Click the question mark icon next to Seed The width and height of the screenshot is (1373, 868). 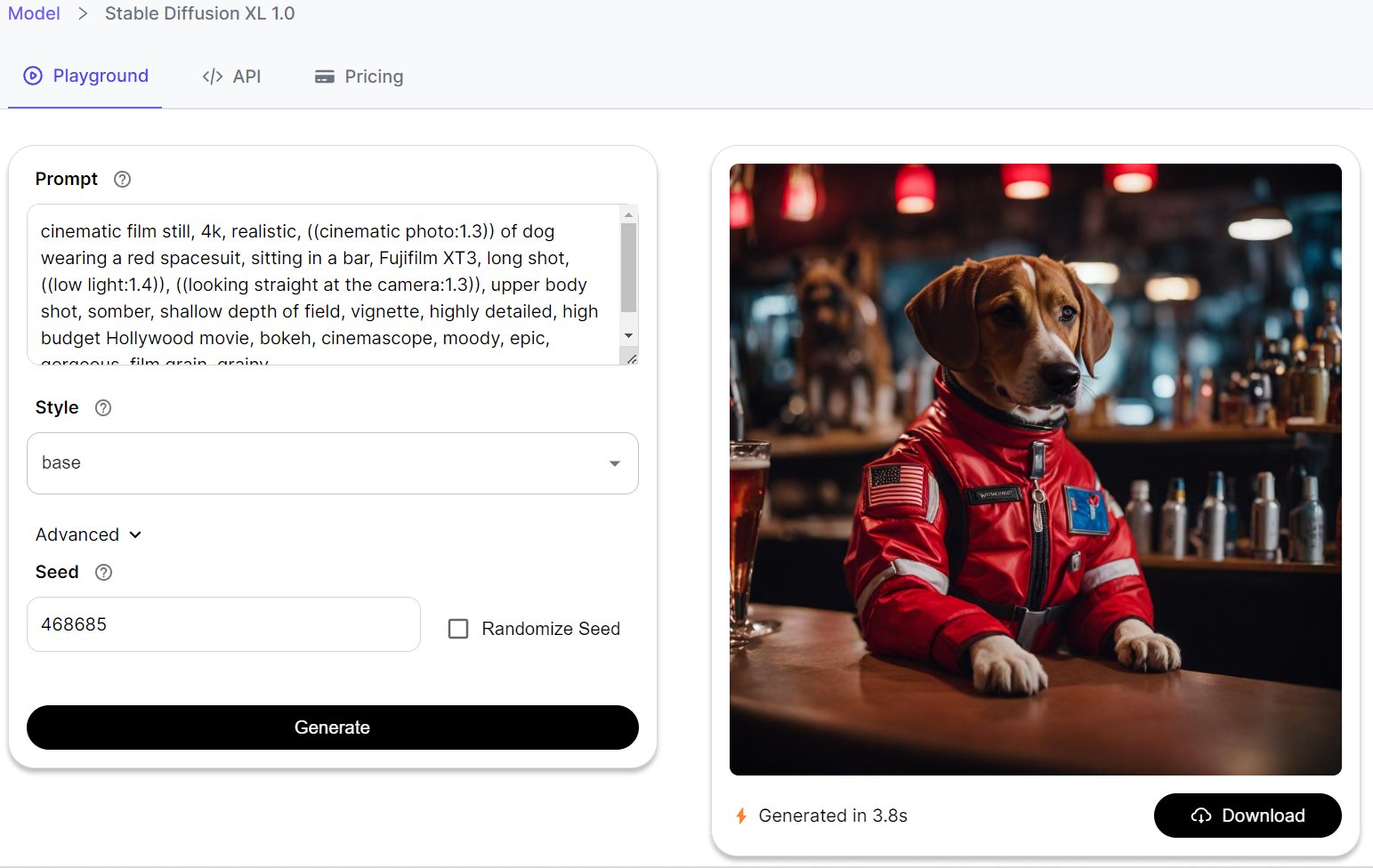point(104,573)
